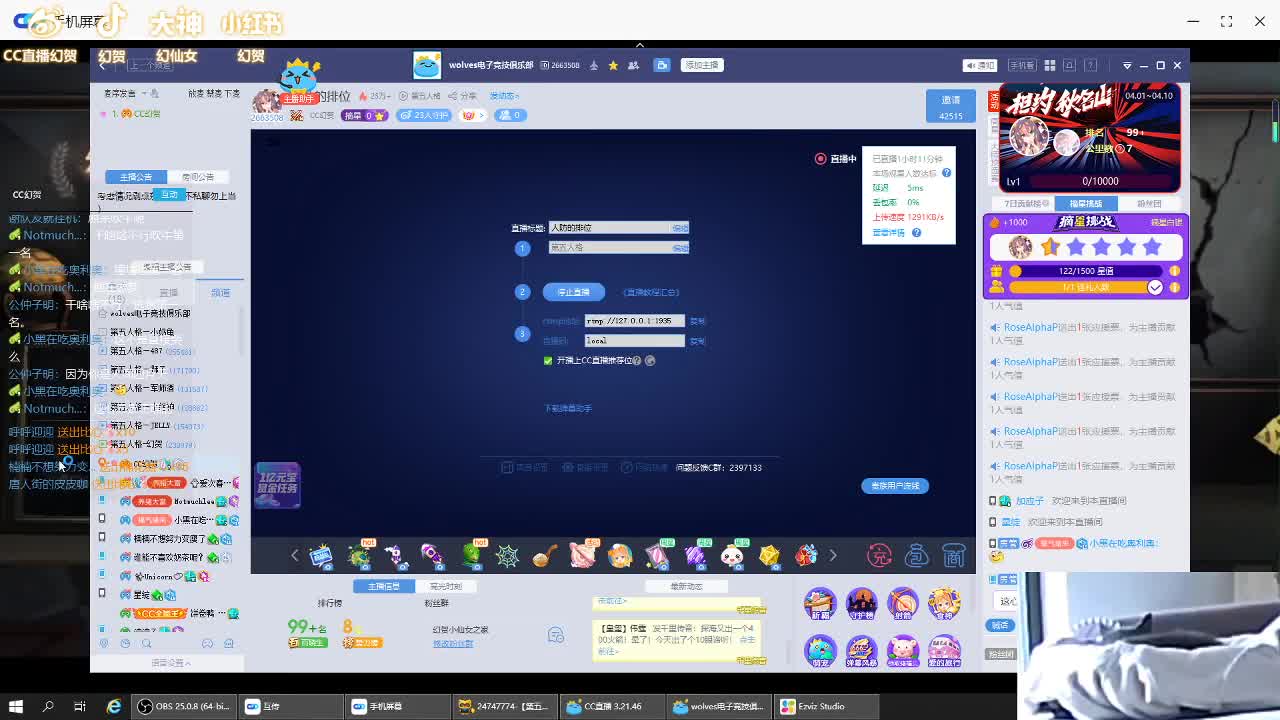
Task: Select the purple rocket gift icon
Action: coord(432,556)
